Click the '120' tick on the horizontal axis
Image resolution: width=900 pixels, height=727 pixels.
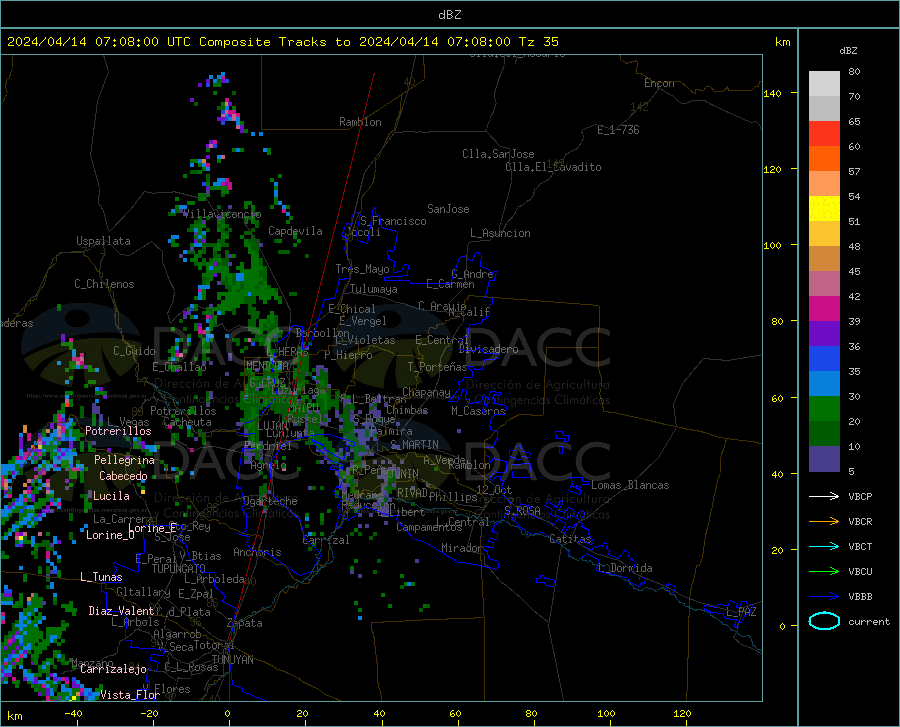click(x=682, y=713)
